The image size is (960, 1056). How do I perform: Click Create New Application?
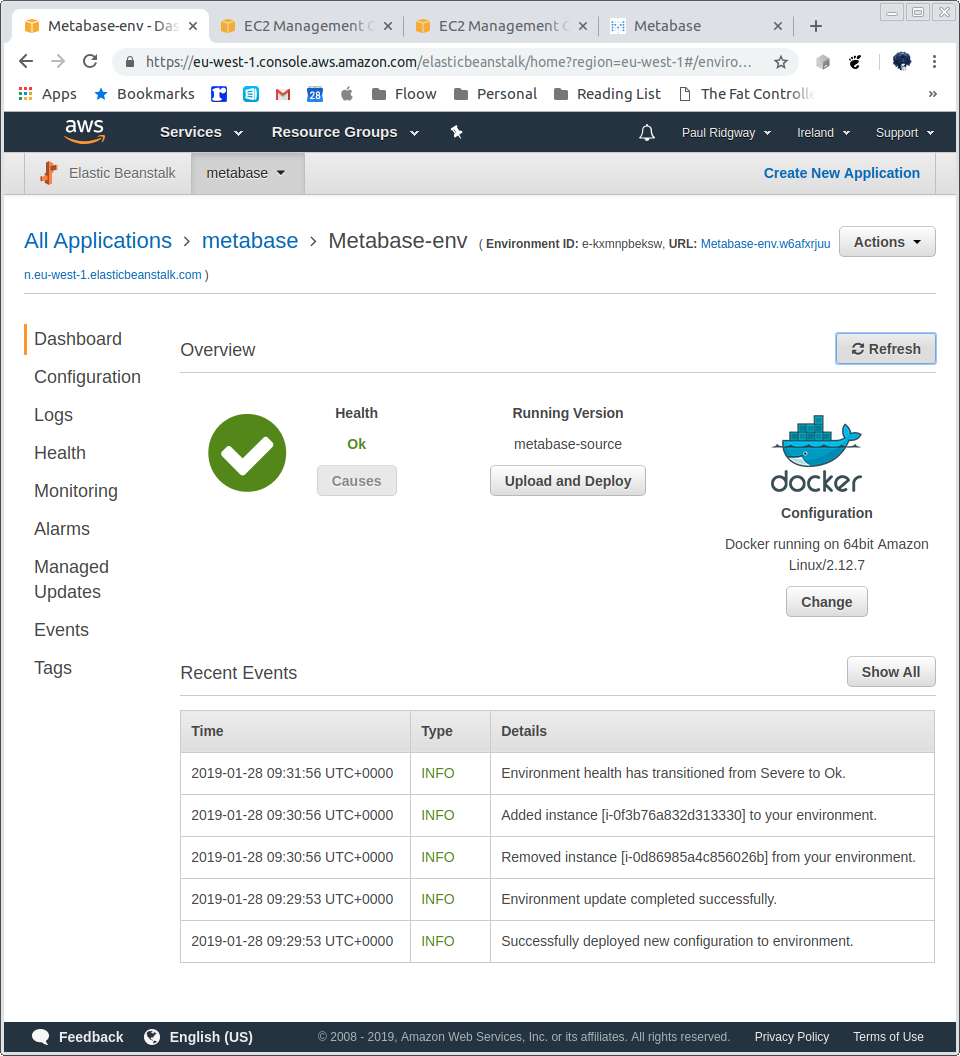pos(841,172)
